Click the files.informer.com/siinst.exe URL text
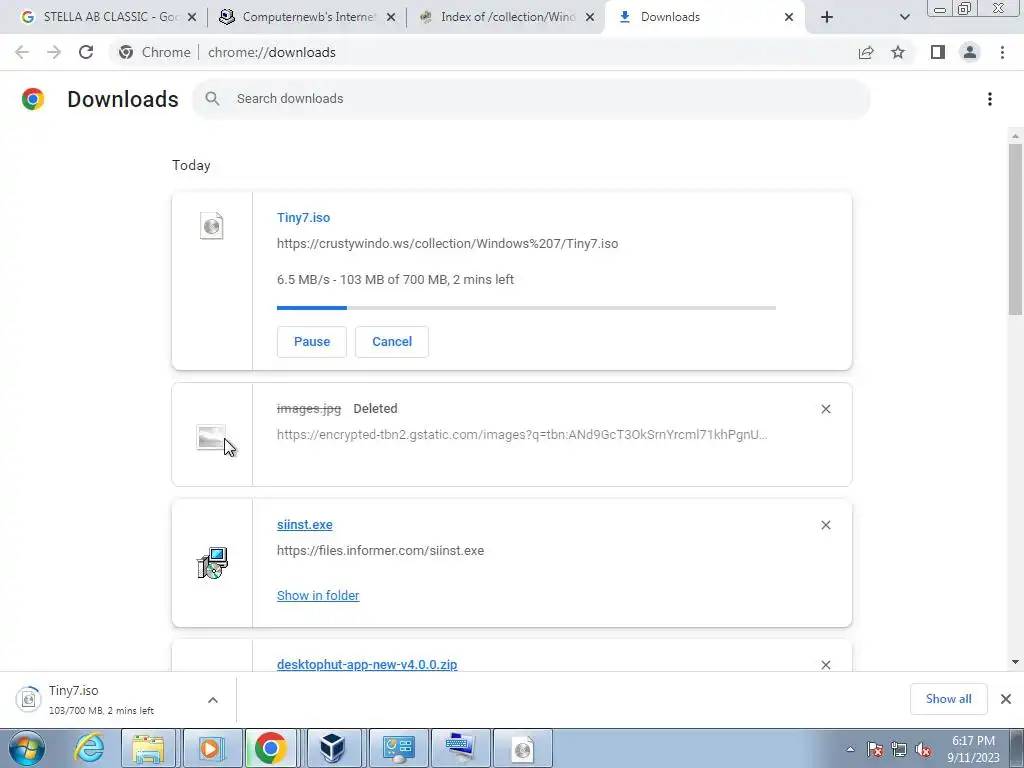Screen dimensions: 1024x768 380,551
